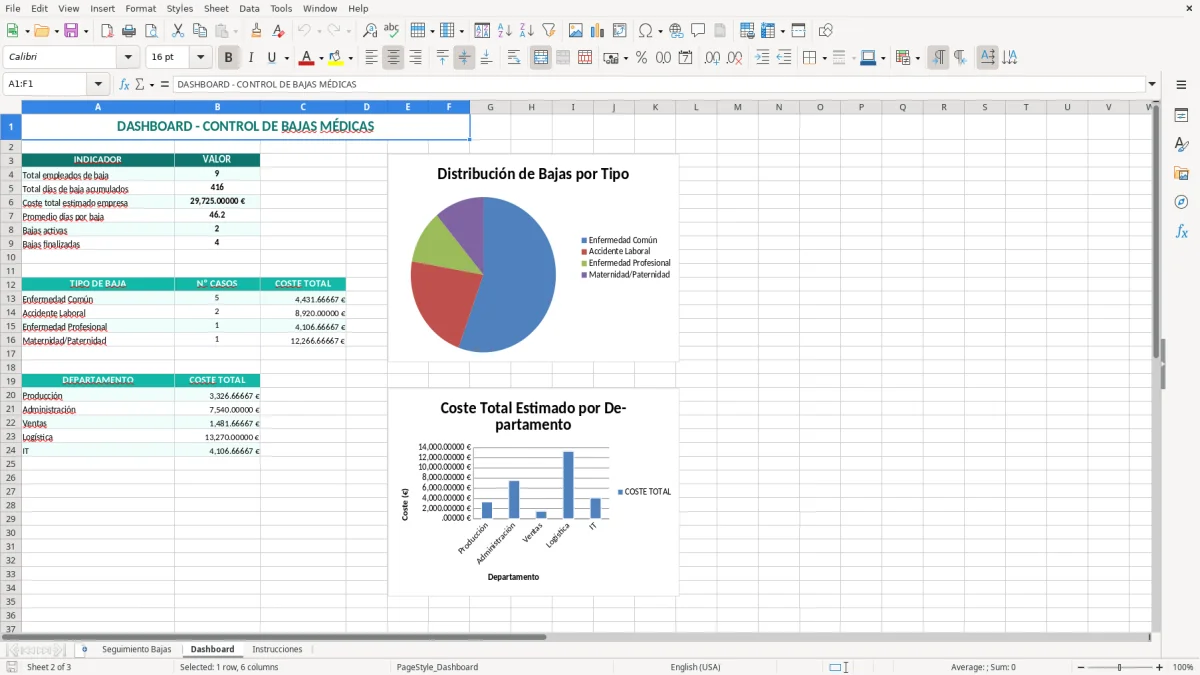Insert a special character (omega)

click(645, 31)
